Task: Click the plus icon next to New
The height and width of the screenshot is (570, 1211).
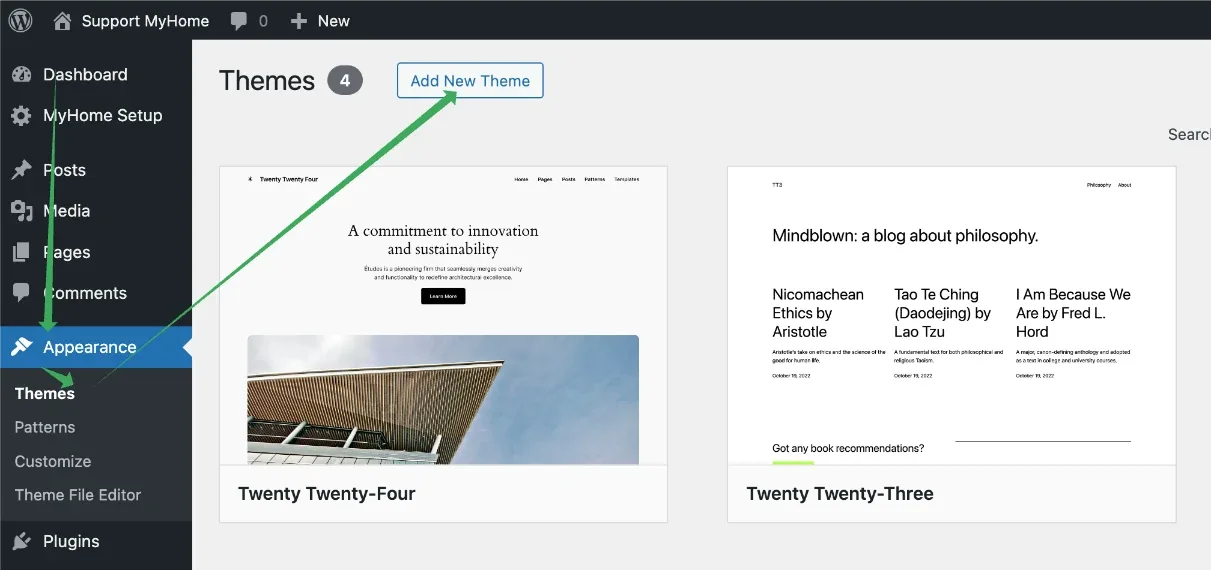Action: click(298, 20)
